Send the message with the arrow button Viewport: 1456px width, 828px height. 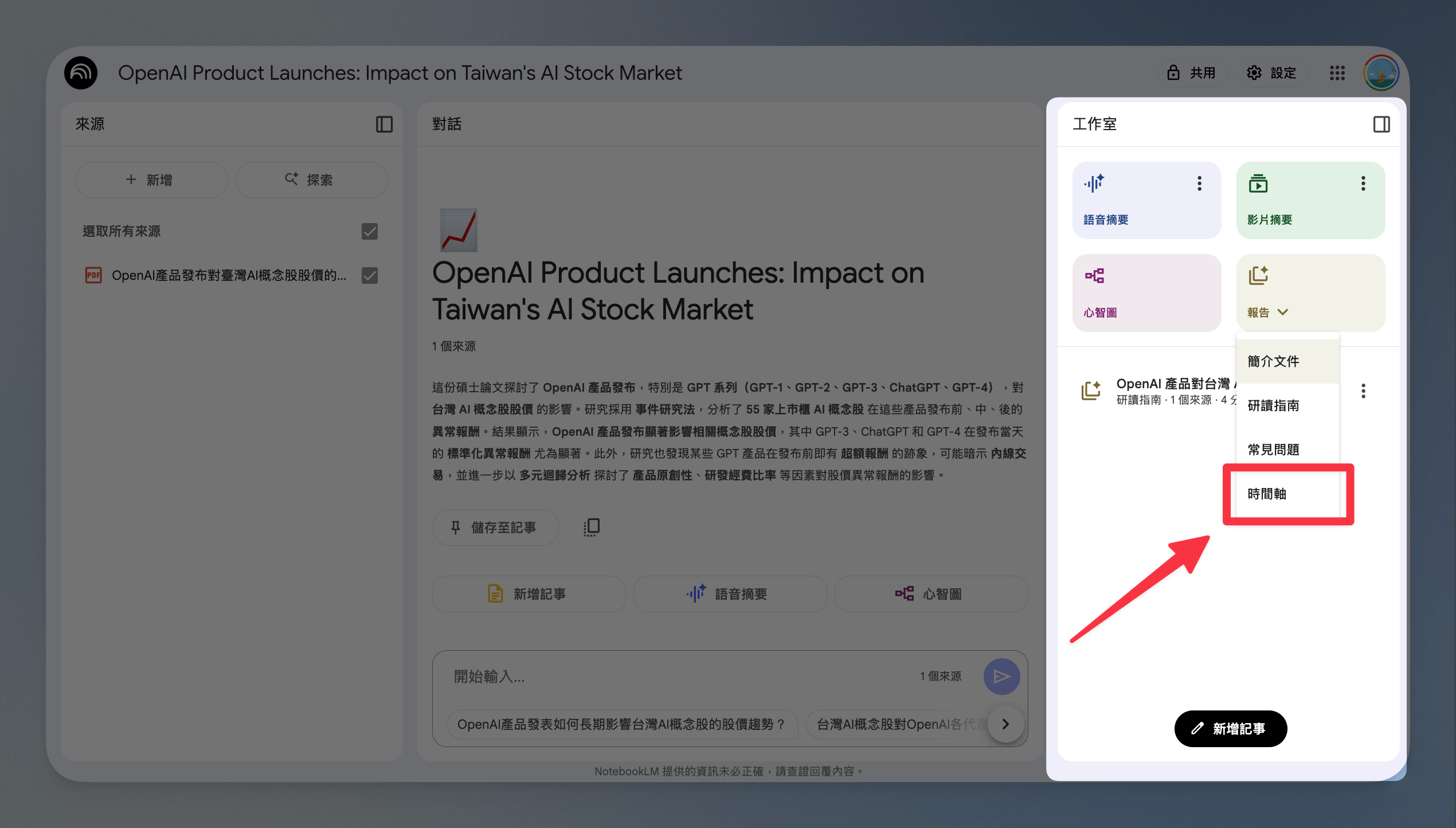1001,677
